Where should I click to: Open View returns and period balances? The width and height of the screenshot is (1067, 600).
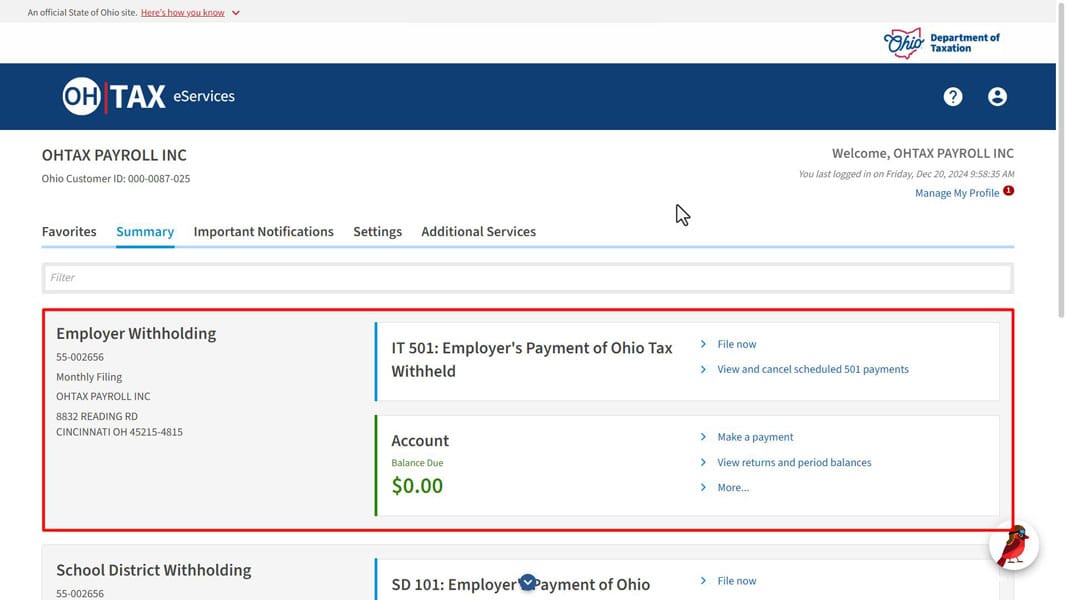[x=794, y=462]
